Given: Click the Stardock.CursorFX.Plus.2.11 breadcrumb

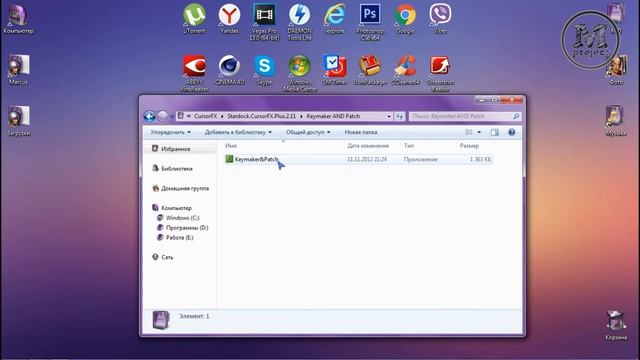Looking at the screenshot, I should pos(261,116).
